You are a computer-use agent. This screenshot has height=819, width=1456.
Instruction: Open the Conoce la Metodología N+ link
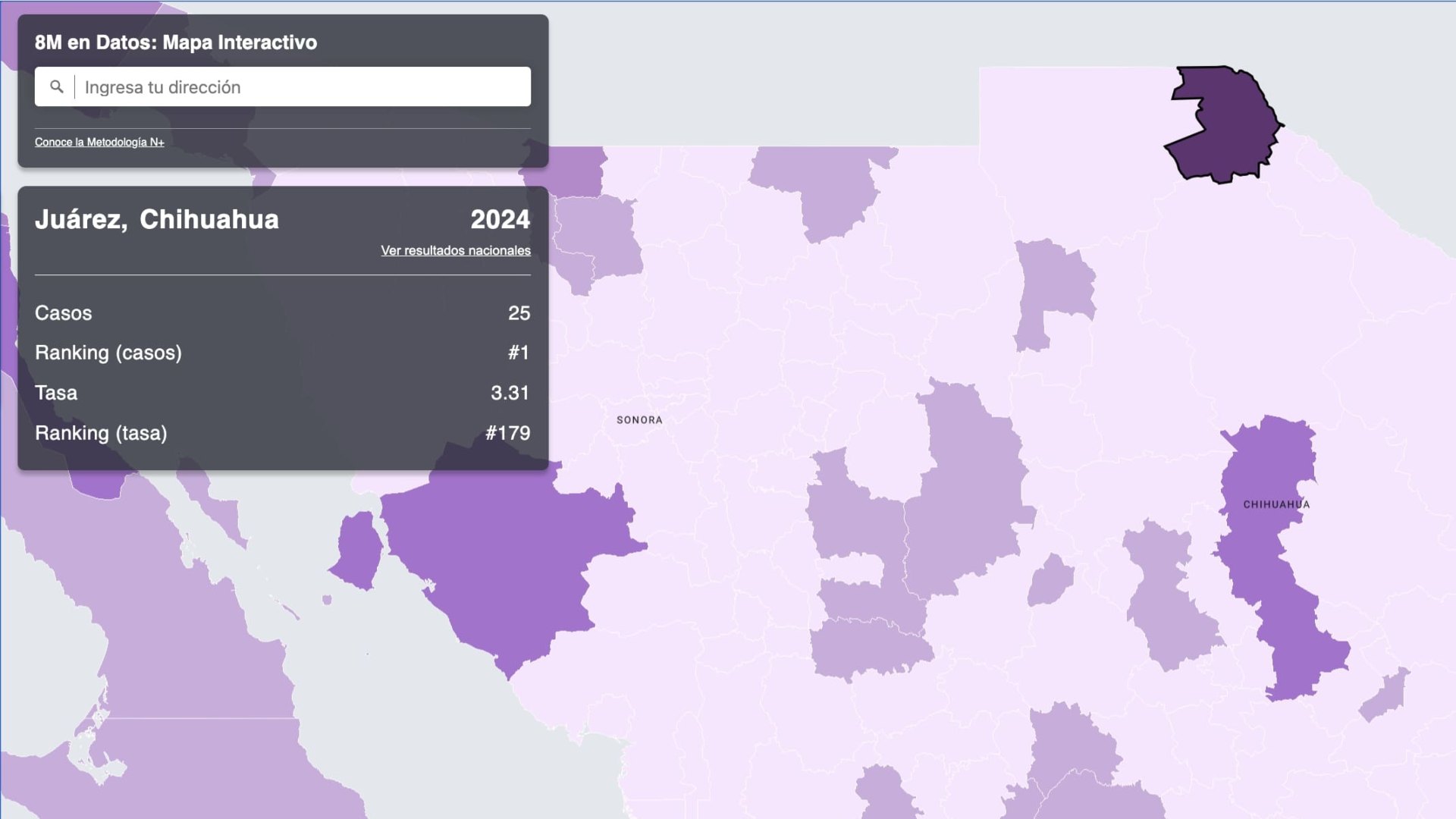click(x=100, y=141)
